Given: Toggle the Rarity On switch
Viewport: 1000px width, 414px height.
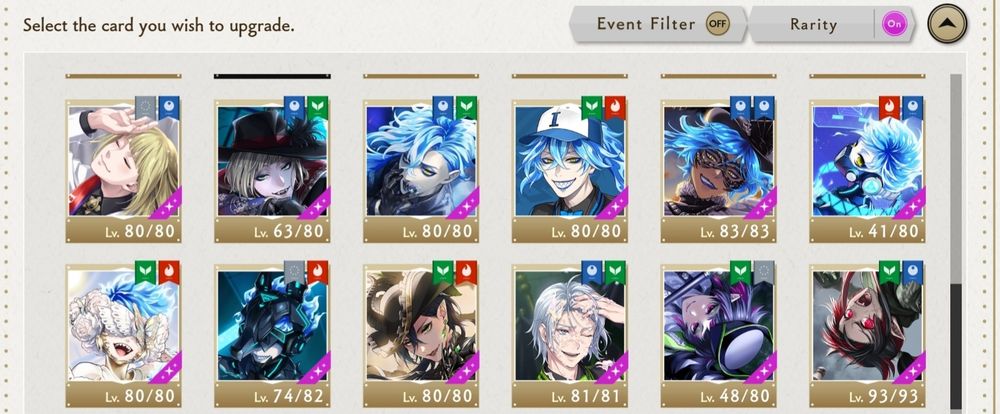Looking at the screenshot, I should [894, 24].
